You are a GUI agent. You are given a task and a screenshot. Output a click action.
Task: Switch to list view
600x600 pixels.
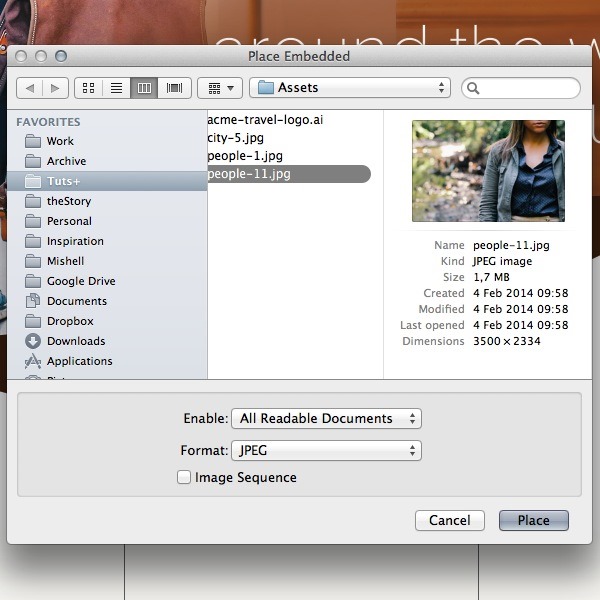(116, 88)
